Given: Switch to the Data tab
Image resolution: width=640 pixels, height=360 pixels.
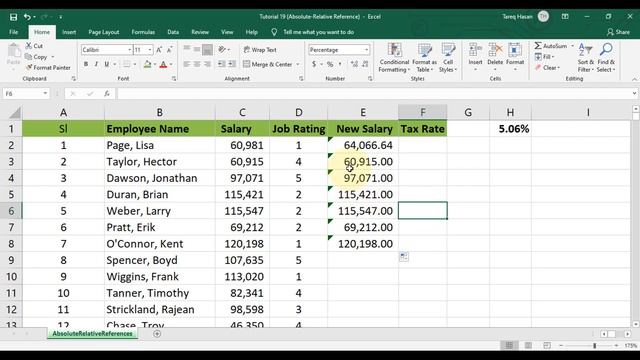Looking at the screenshot, I should coord(173,32).
